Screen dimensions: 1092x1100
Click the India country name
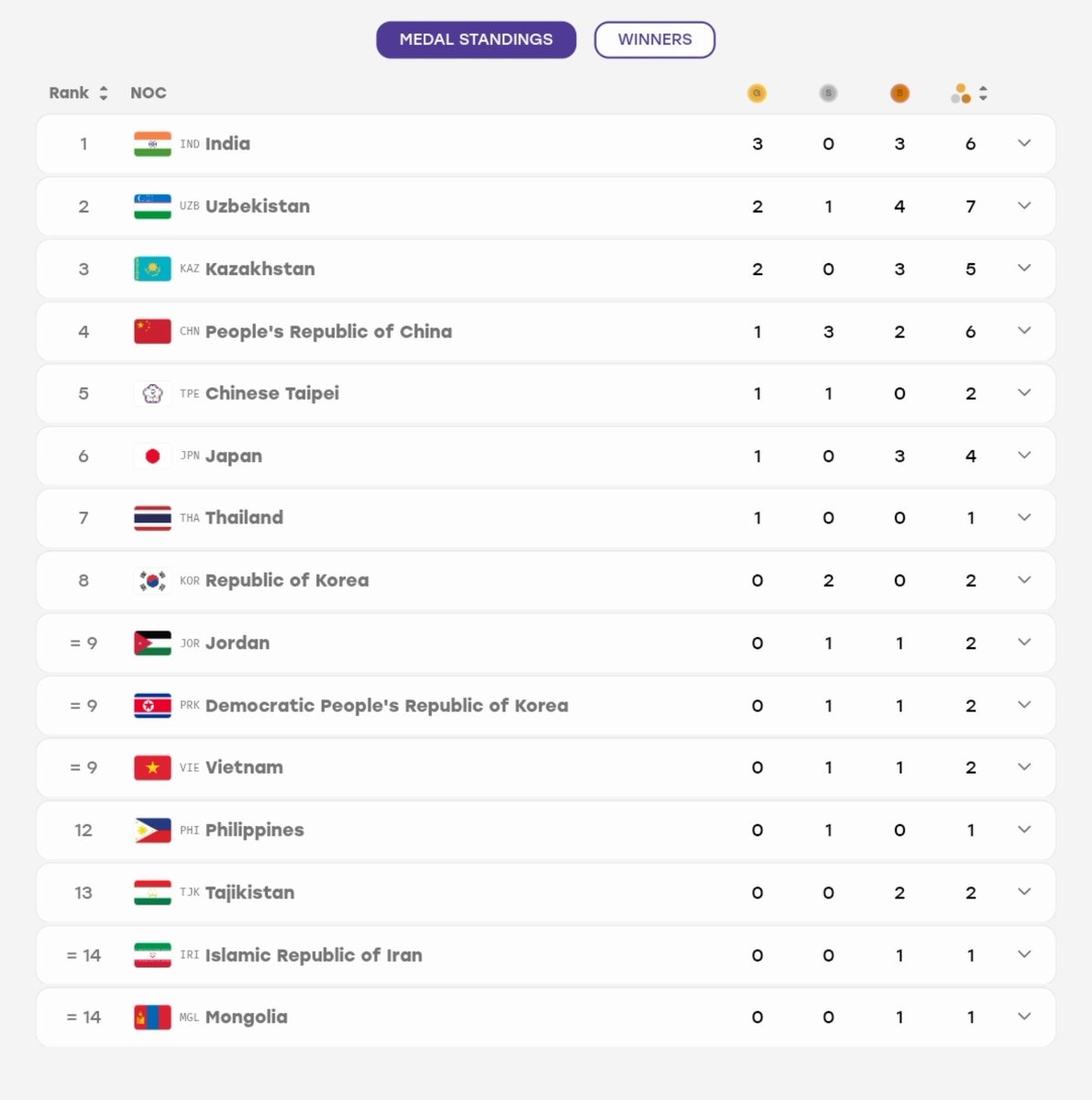point(227,144)
